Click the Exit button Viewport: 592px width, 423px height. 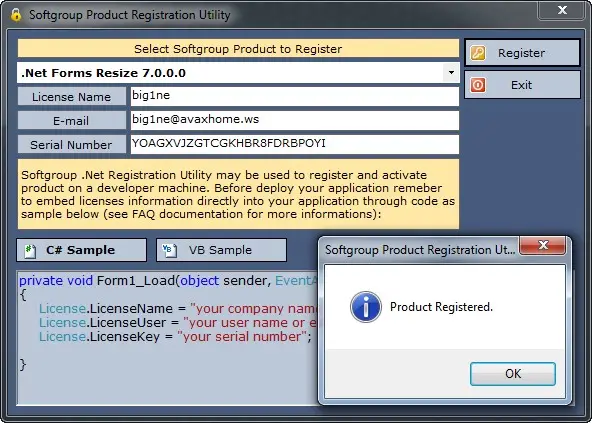click(x=522, y=85)
